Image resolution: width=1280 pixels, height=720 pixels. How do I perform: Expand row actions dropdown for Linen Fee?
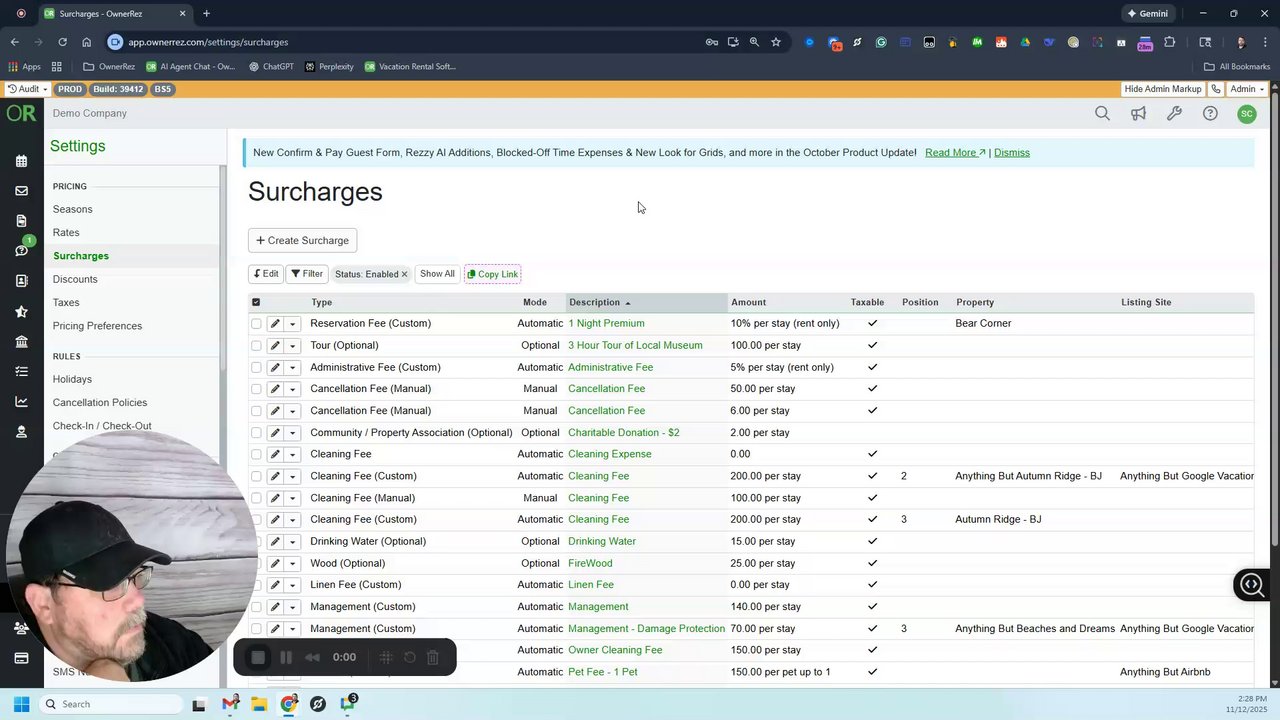click(293, 585)
